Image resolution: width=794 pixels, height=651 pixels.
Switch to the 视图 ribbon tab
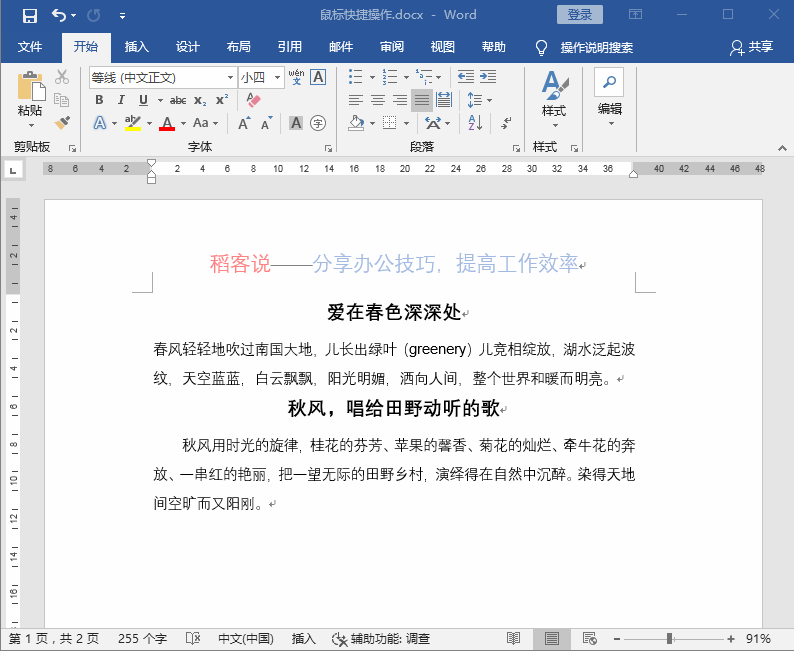point(443,47)
